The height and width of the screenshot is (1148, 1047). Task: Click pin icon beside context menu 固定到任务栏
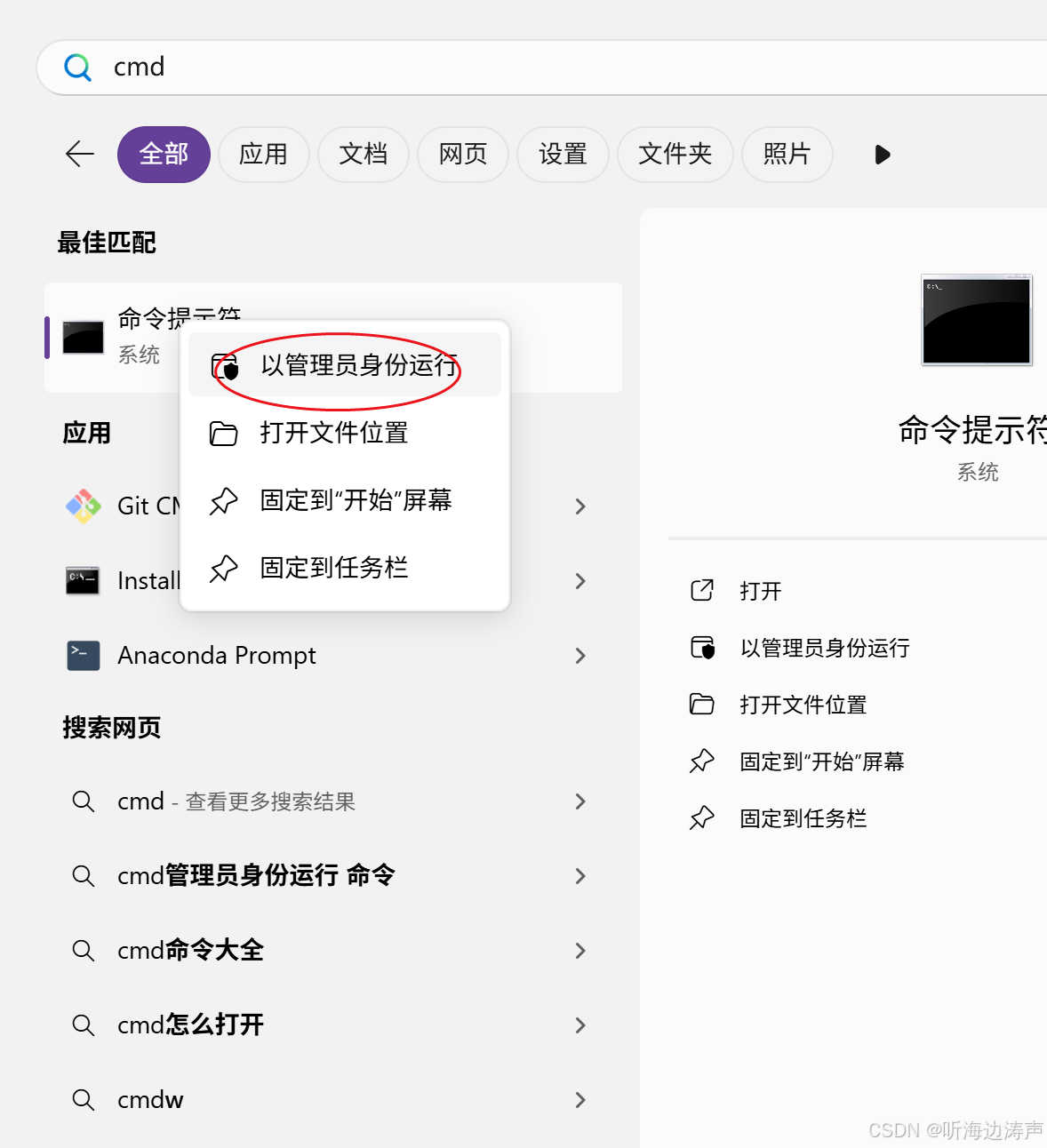(223, 569)
